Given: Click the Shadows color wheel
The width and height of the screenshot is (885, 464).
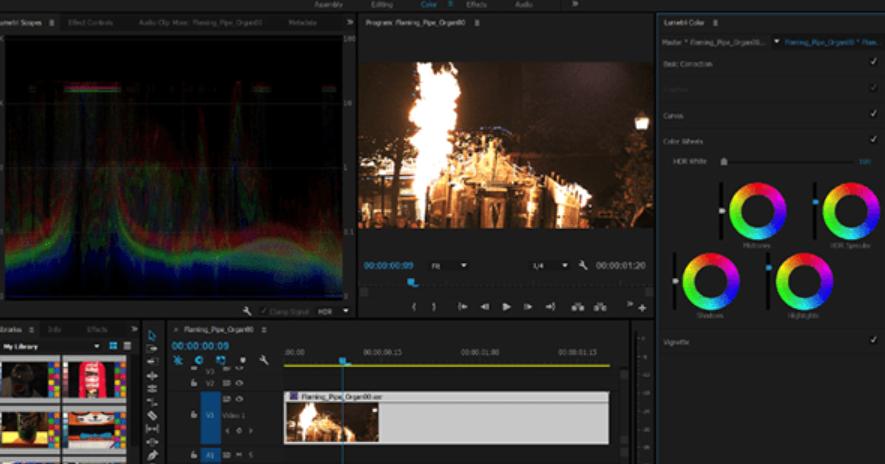Looking at the screenshot, I should (x=711, y=281).
